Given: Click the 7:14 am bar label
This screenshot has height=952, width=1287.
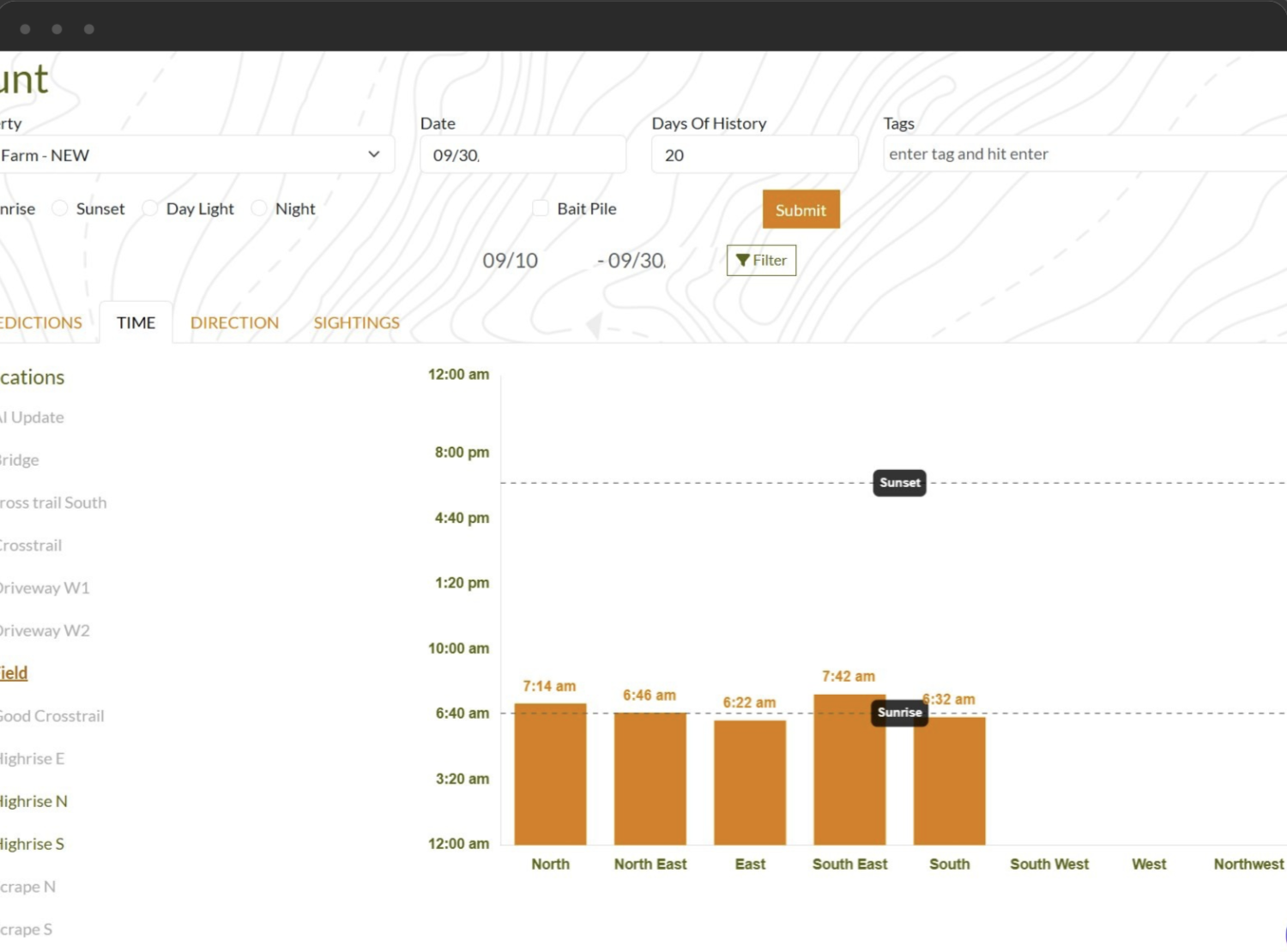Looking at the screenshot, I should point(549,686).
